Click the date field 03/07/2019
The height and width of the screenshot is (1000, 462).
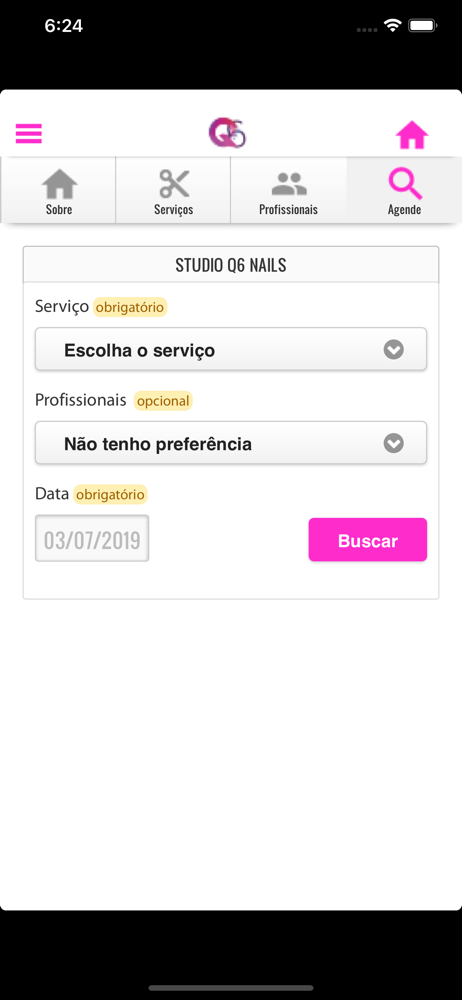(92, 539)
